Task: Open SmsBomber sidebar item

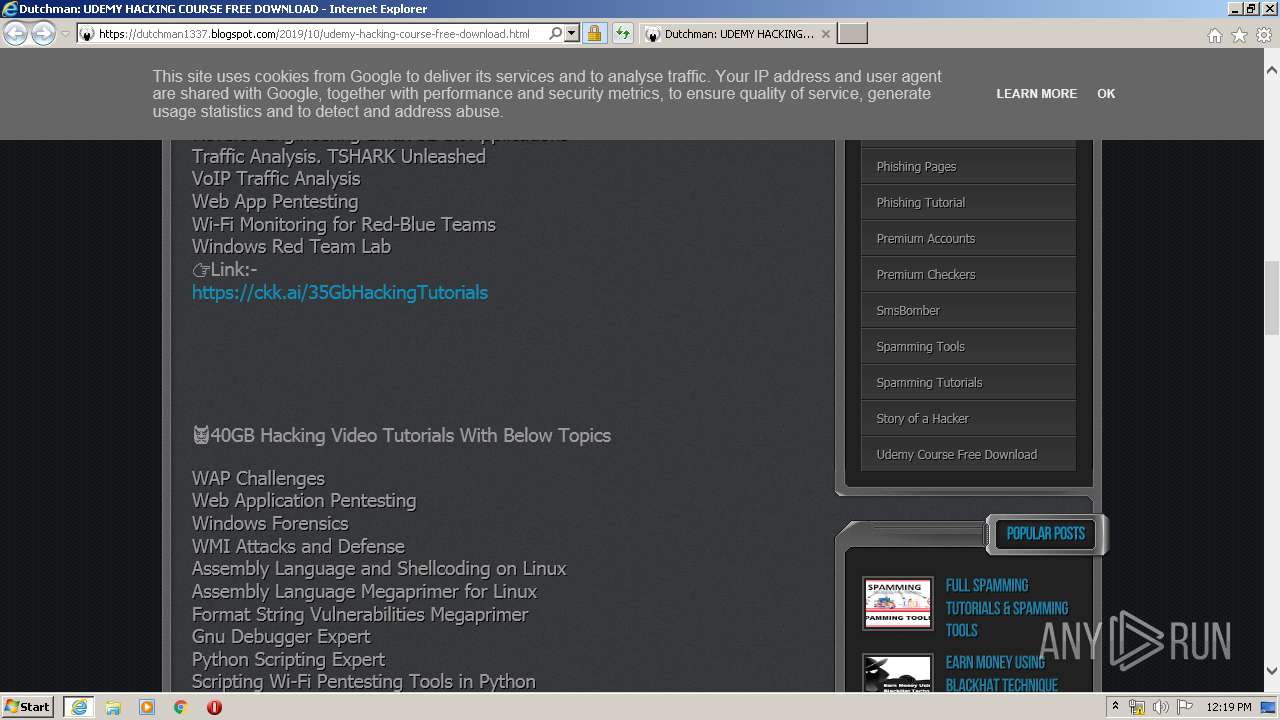Action: pos(968,310)
